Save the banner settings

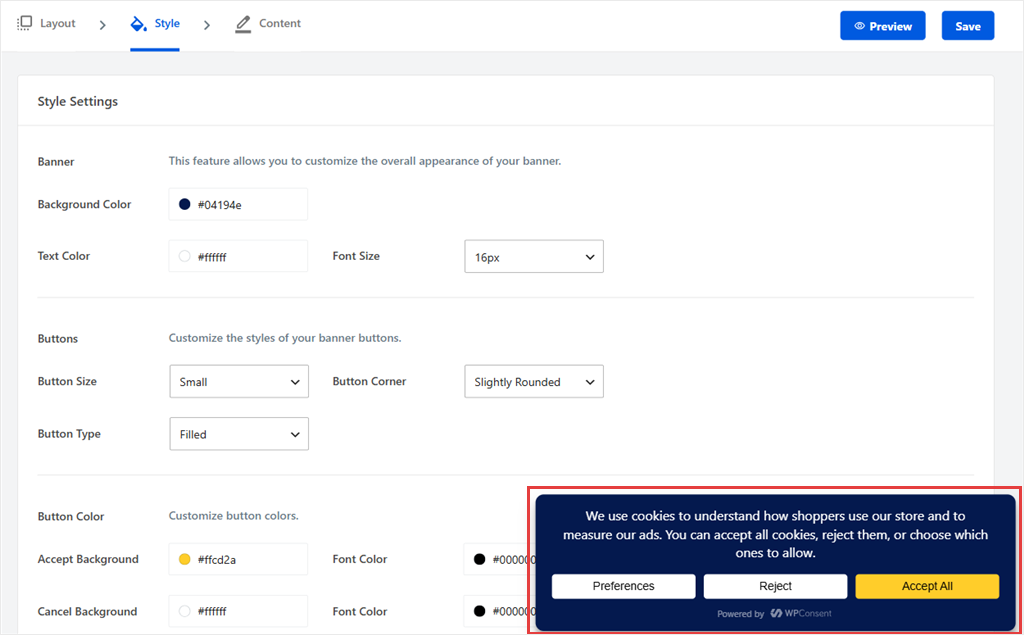click(x=968, y=25)
